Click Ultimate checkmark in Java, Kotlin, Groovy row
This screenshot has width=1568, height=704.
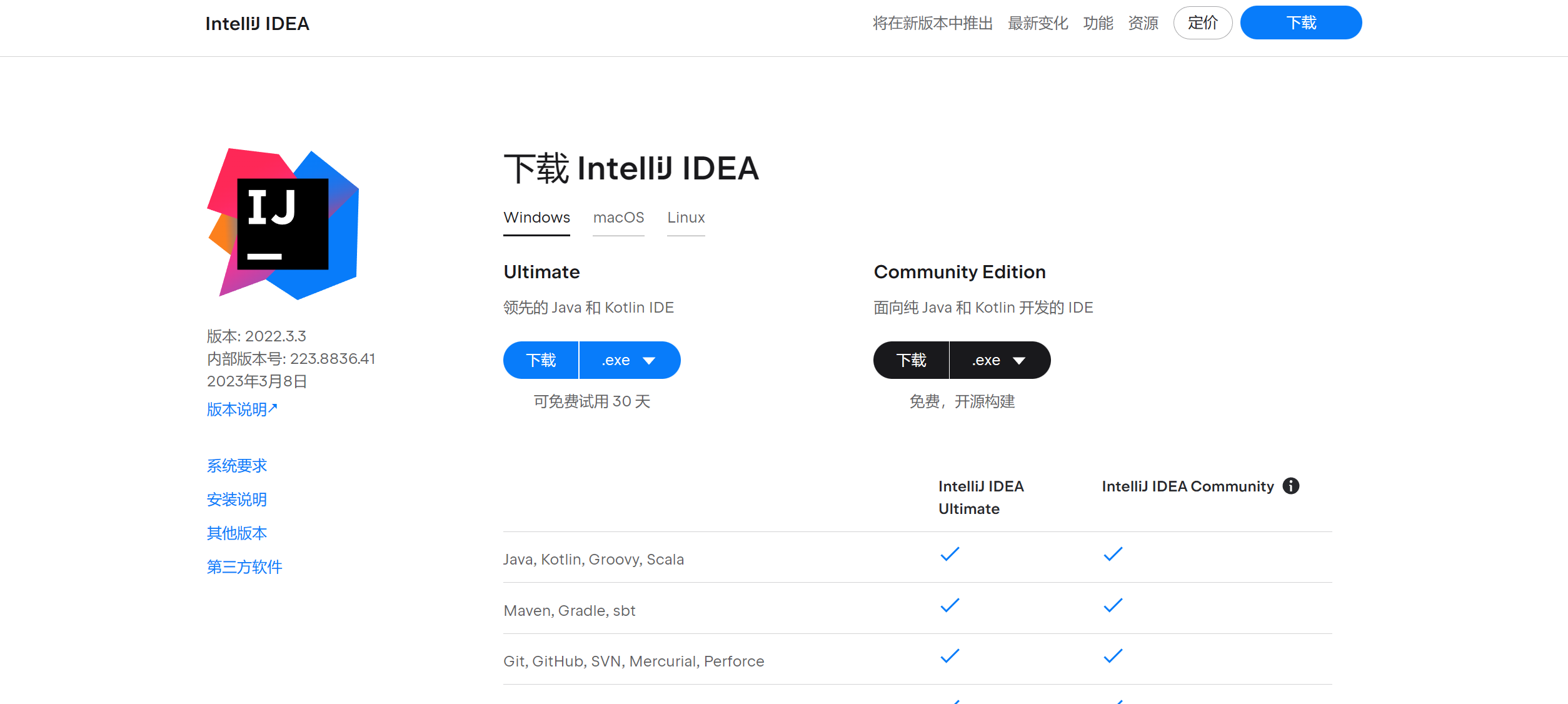tap(950, 554)
